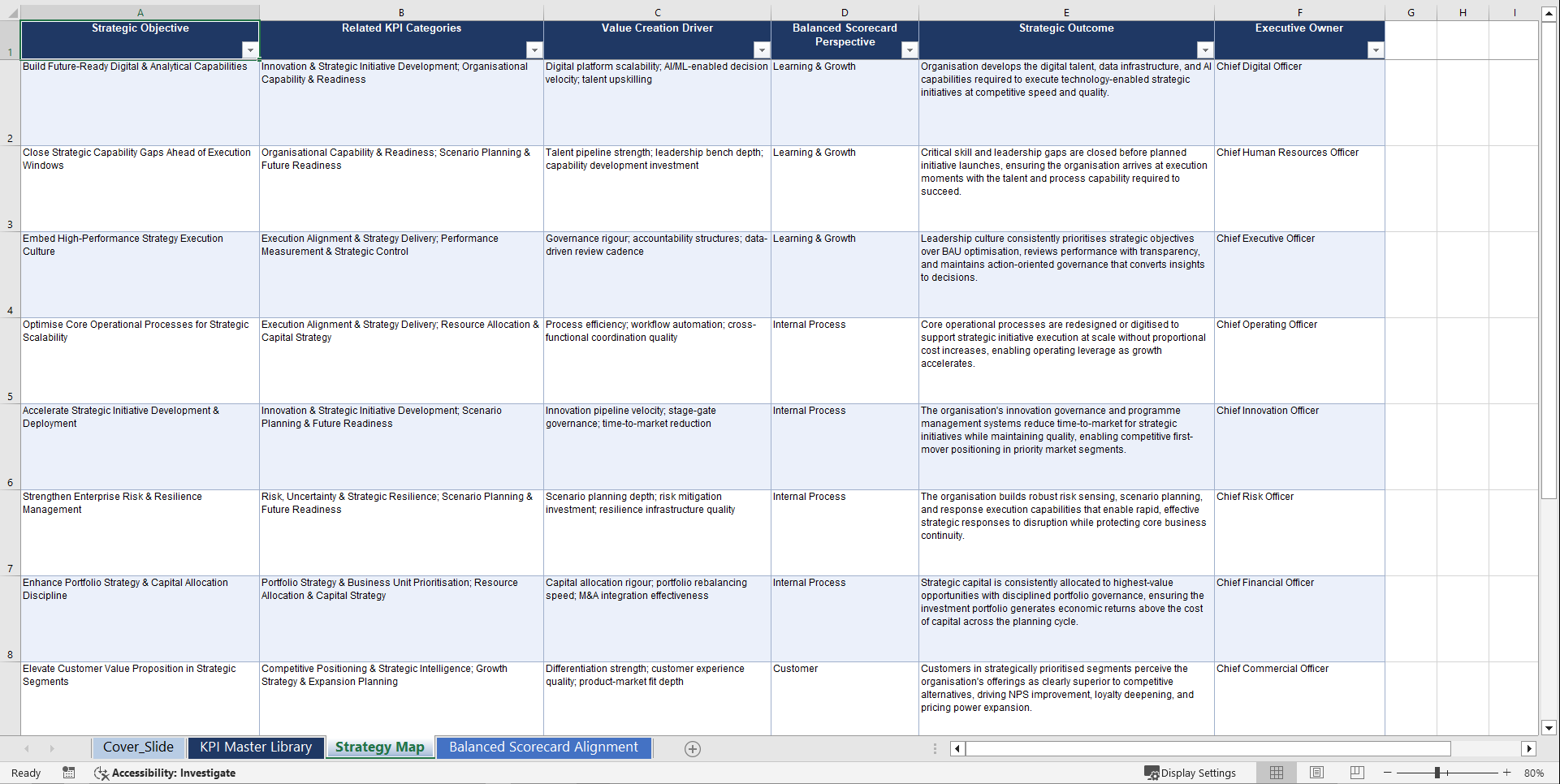Click the zoom in plus button

[1507, 773]
